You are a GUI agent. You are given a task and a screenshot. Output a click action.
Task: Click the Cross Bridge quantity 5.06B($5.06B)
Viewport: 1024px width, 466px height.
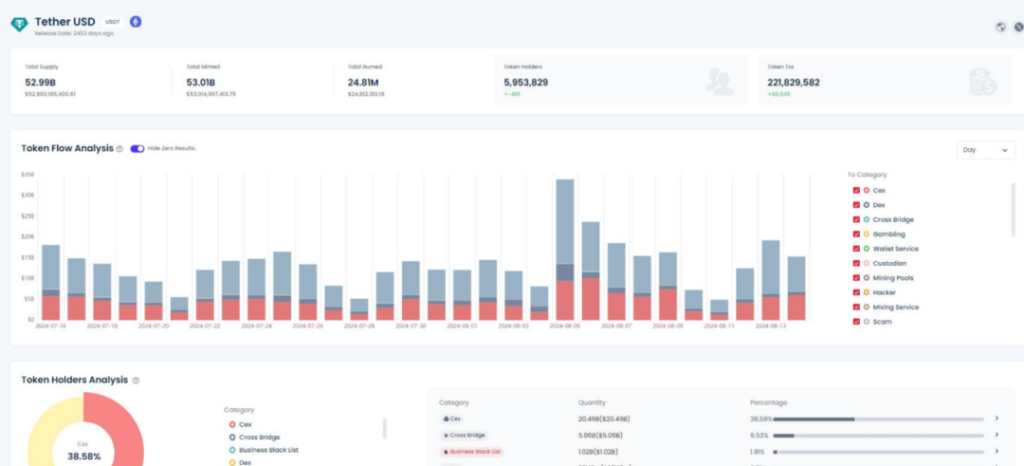[x=601, y=435]
